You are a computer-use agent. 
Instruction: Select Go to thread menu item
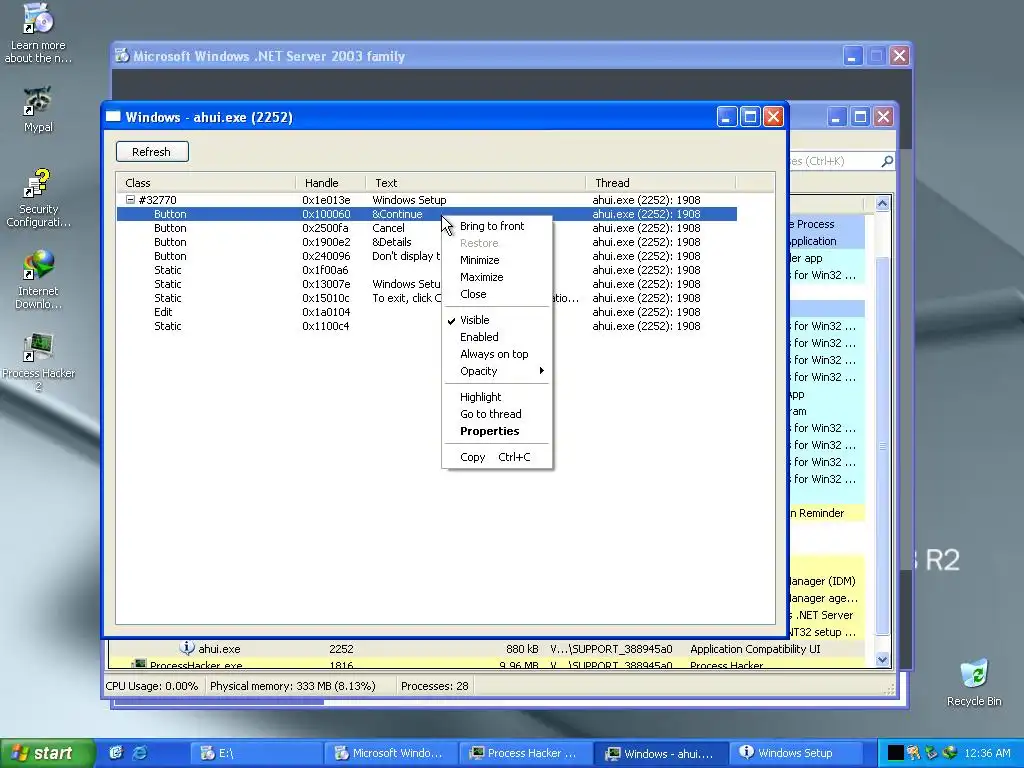click(x=497, y=414)
